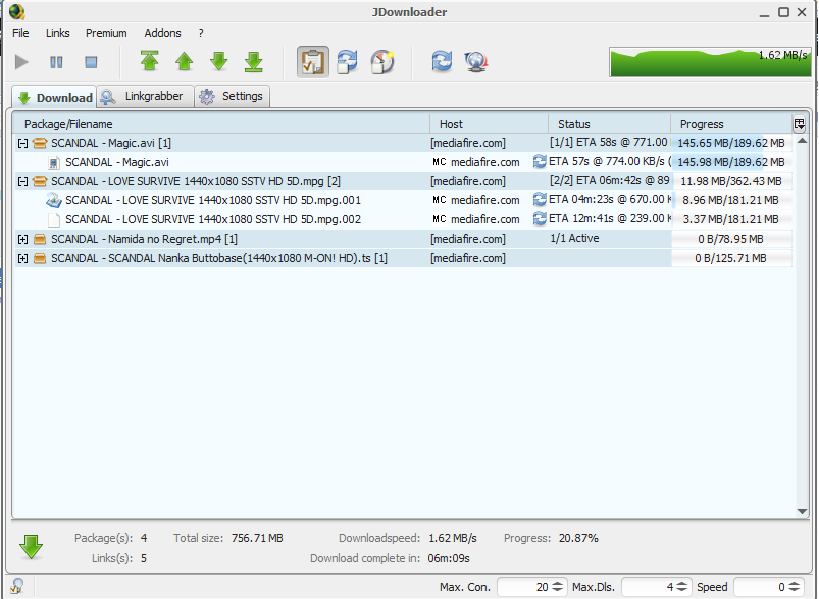Collapse the LOVE SURVIVE package

click(22, 181)
